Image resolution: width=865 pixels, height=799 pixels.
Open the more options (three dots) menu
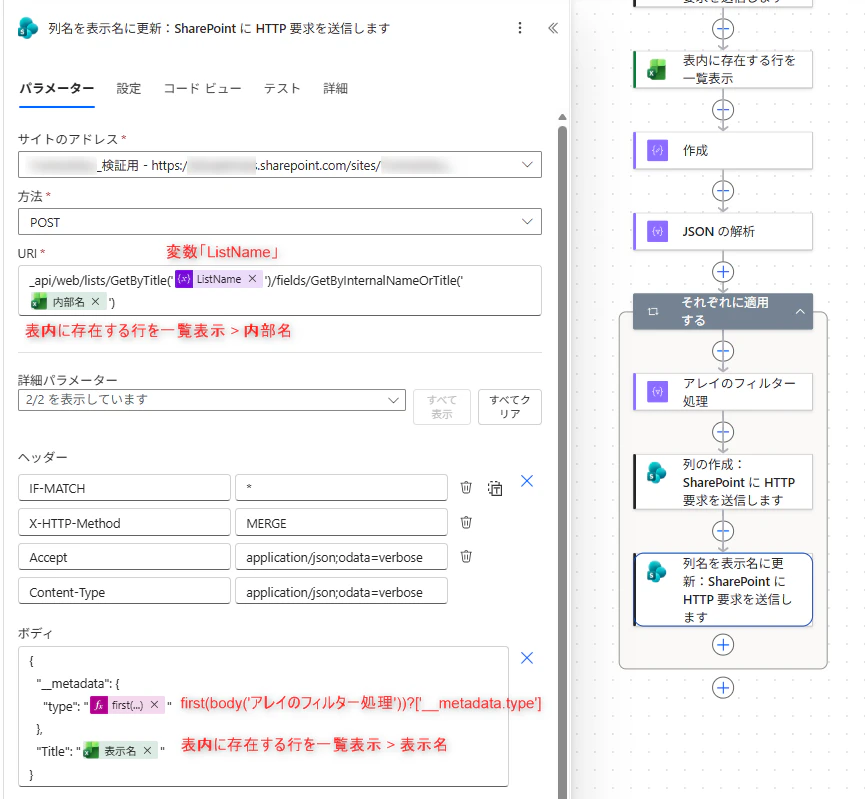(x=520, y=28)
